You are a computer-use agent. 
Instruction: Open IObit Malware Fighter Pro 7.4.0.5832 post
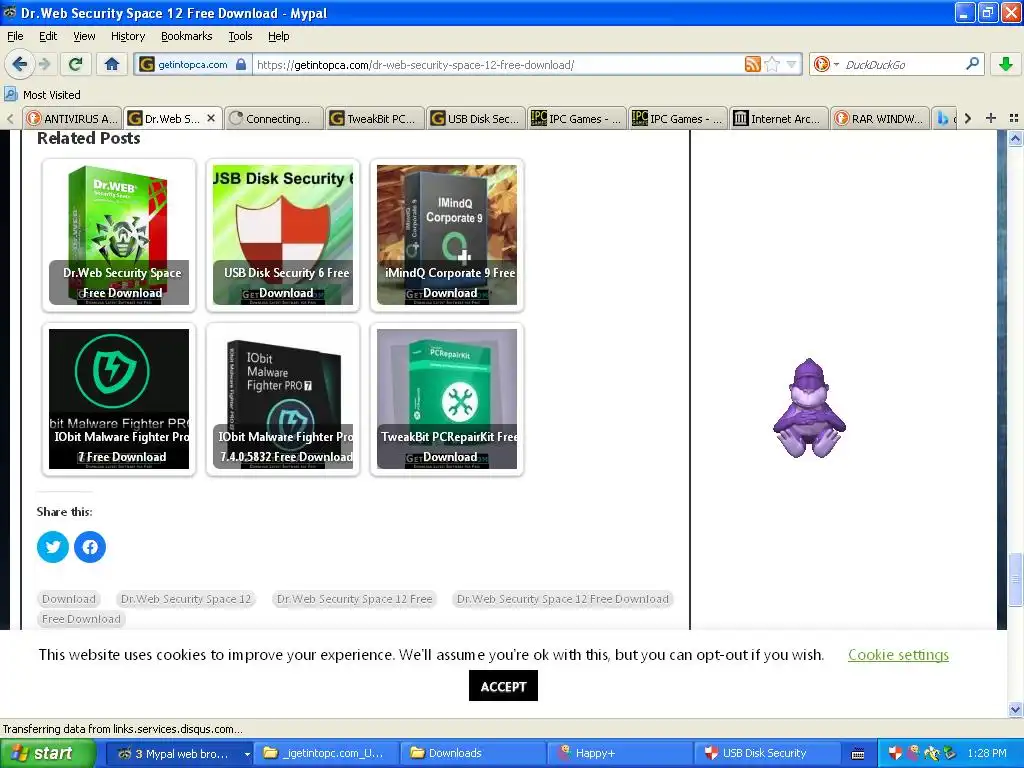tap(283, 399)
